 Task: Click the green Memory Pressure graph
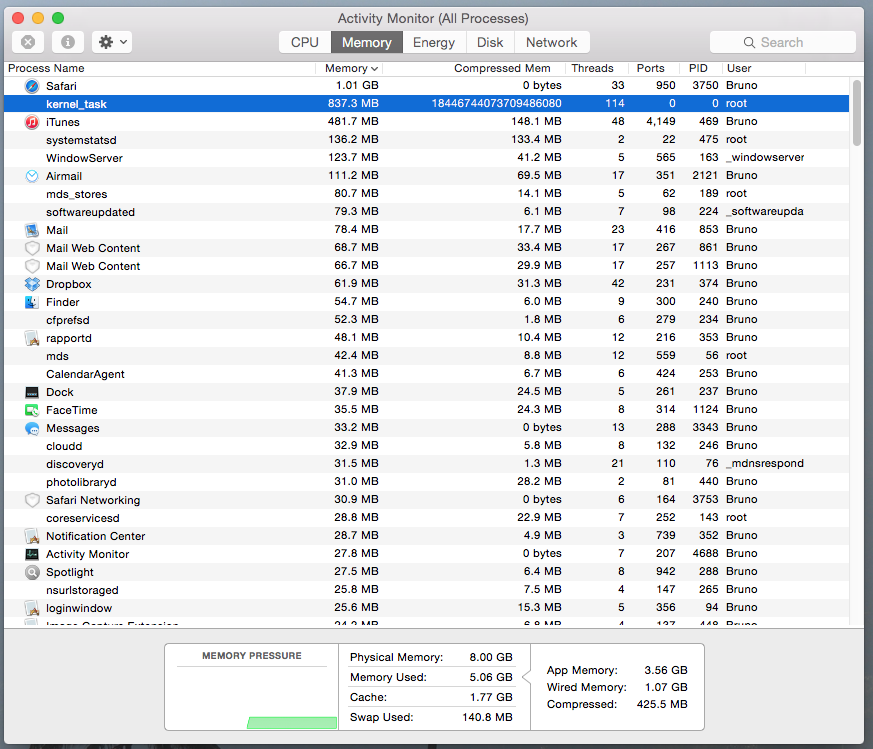click(292, 723)
